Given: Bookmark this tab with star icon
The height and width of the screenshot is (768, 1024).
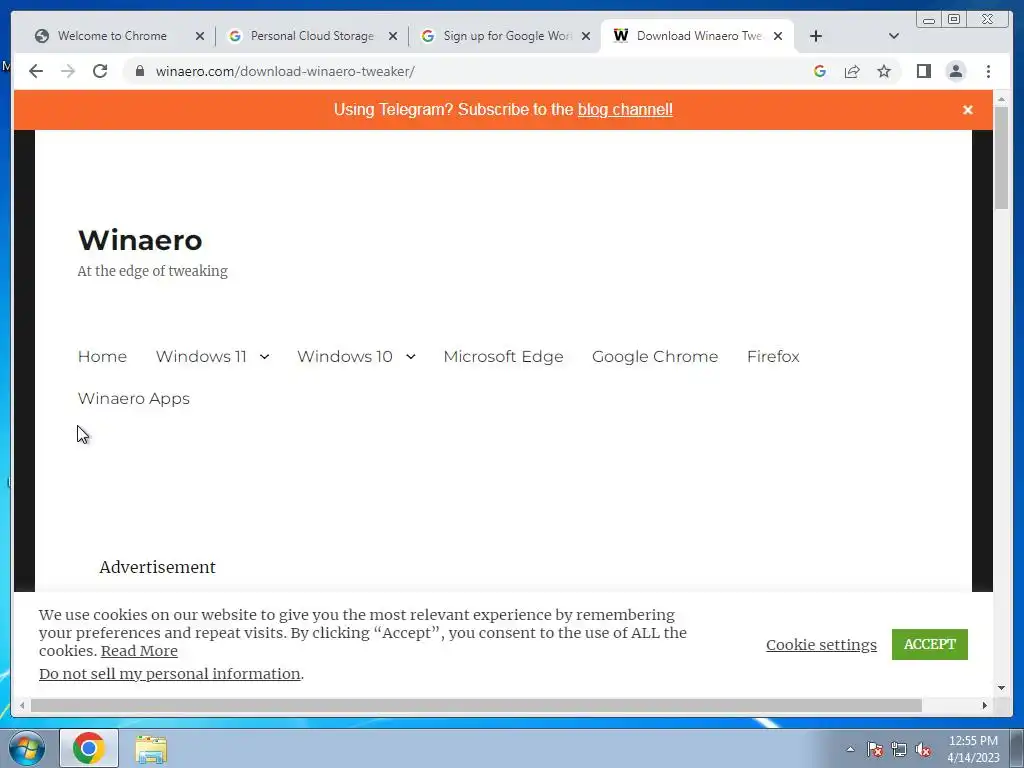Looking at the screenshot, I should click(x=884, y=71).
